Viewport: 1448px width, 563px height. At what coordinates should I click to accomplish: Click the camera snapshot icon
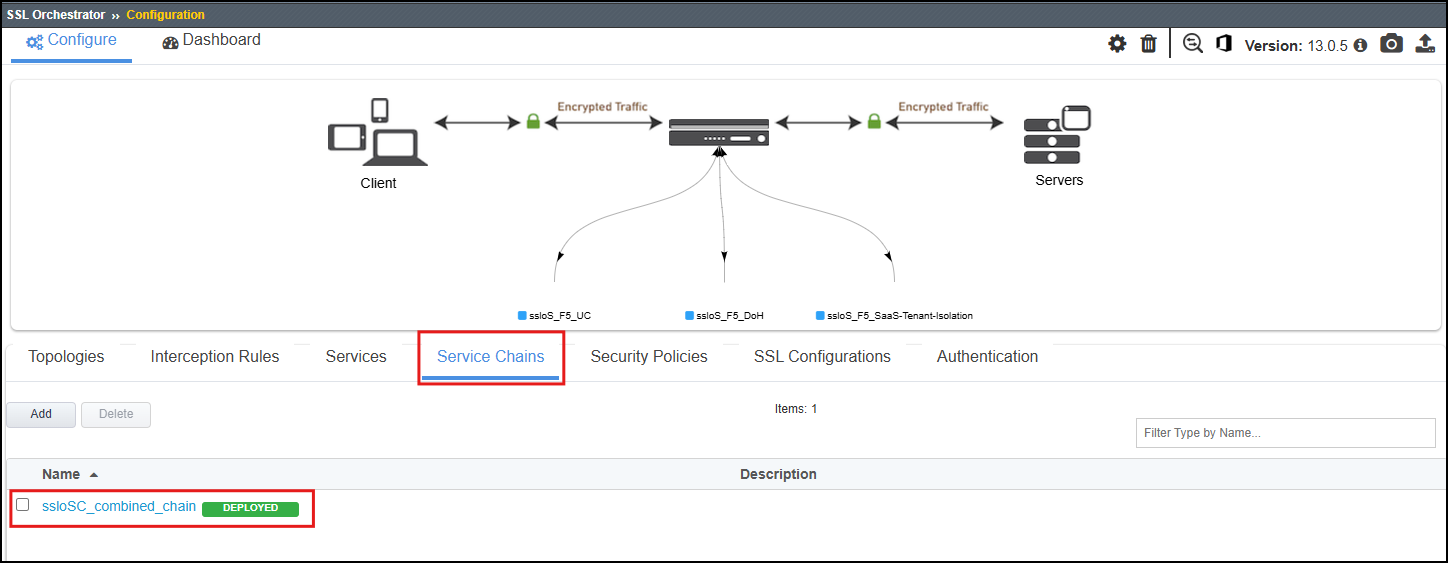pyautogui.click(x=1391, y=44)
